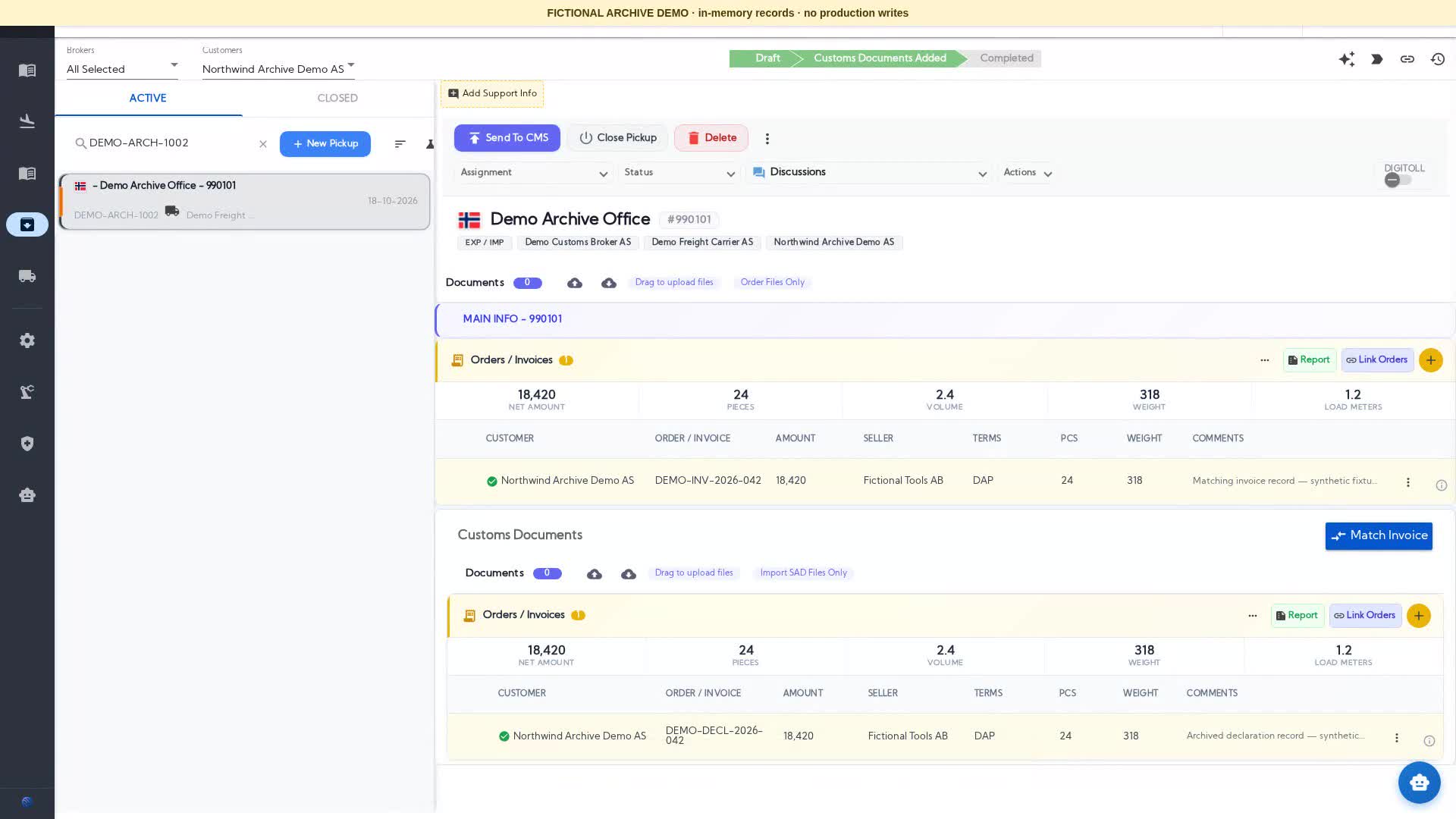Open the chat assistant bubble at the bottom right

click(1420, 783)
